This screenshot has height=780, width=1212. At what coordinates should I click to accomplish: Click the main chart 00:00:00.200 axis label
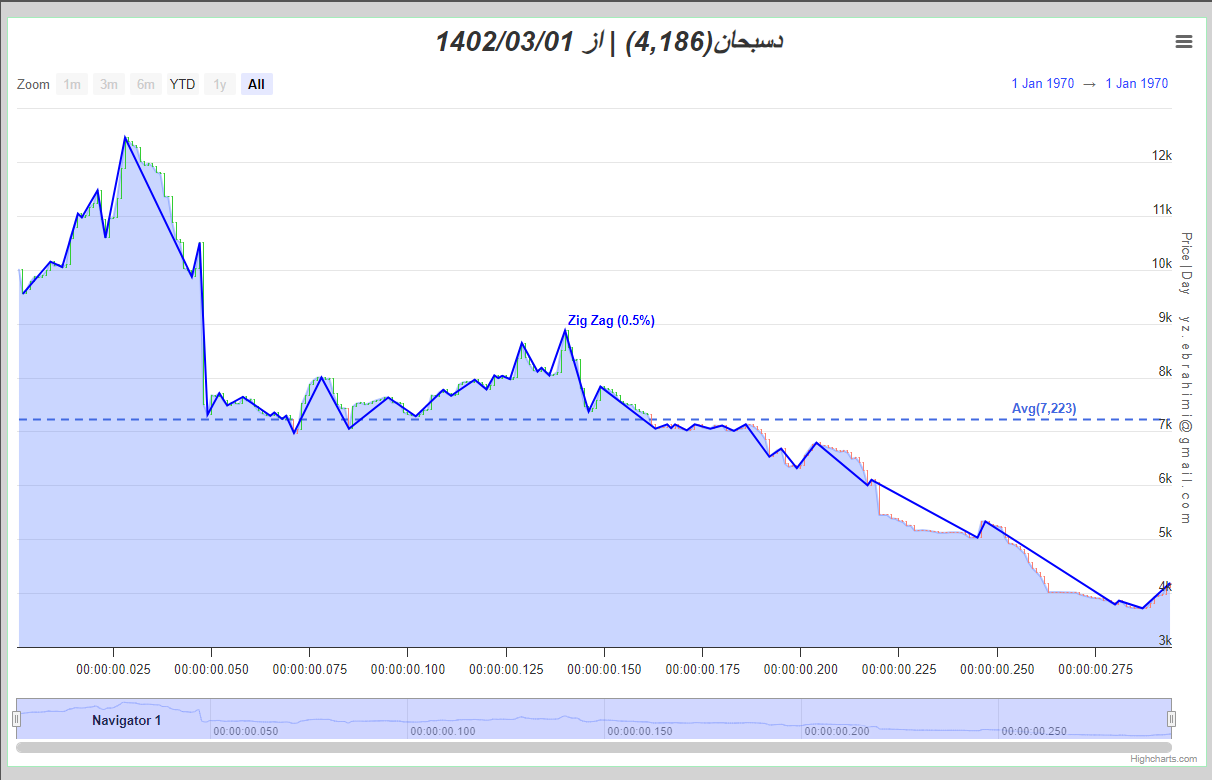801,669
